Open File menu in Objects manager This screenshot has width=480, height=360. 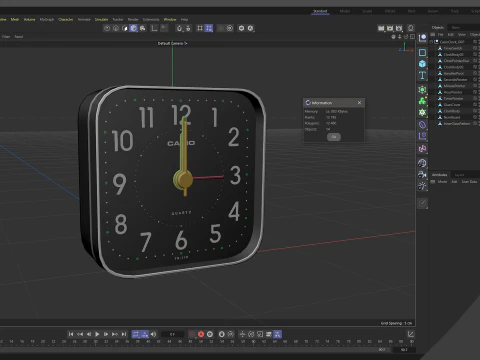pyautogui.click(x=440, y=35)
